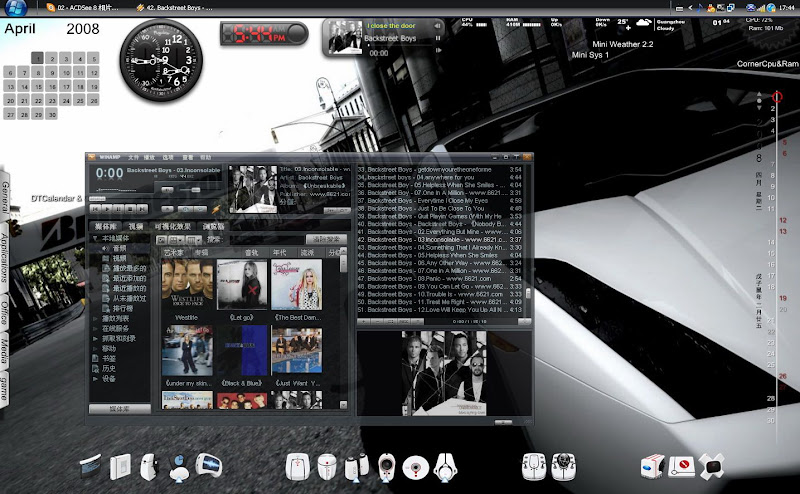
Task: Open the 帮助 menu in Winamp
Action: [x=206, y=157]
